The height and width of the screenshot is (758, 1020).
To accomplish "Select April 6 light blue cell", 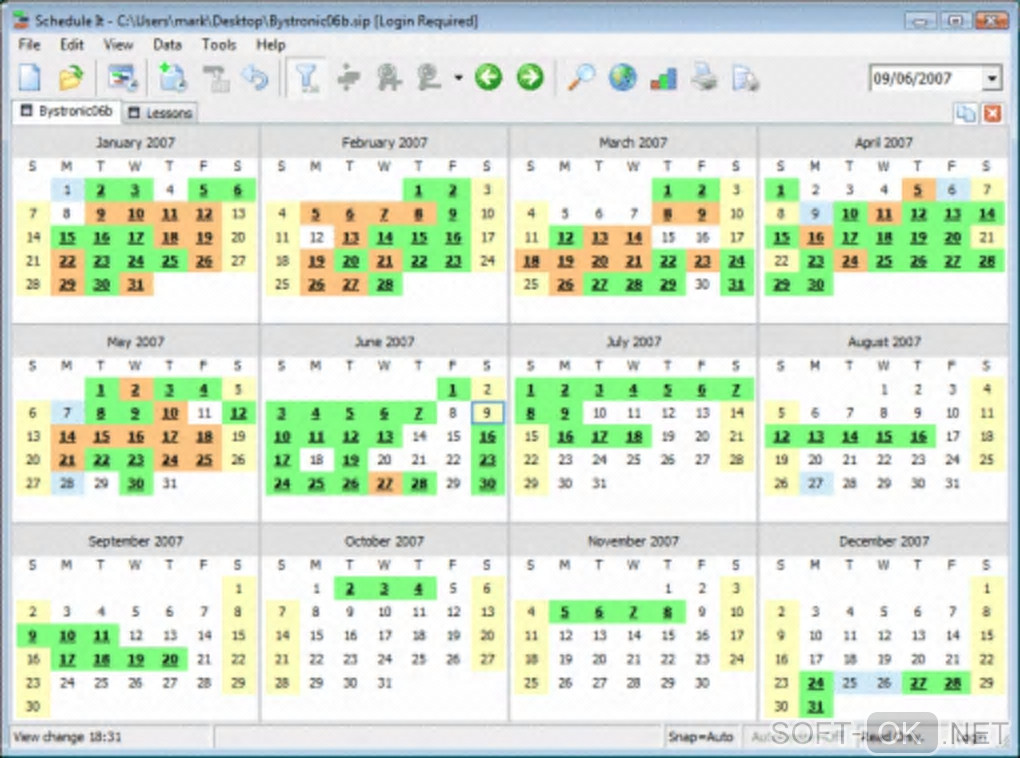I will (x=952, y=190).
